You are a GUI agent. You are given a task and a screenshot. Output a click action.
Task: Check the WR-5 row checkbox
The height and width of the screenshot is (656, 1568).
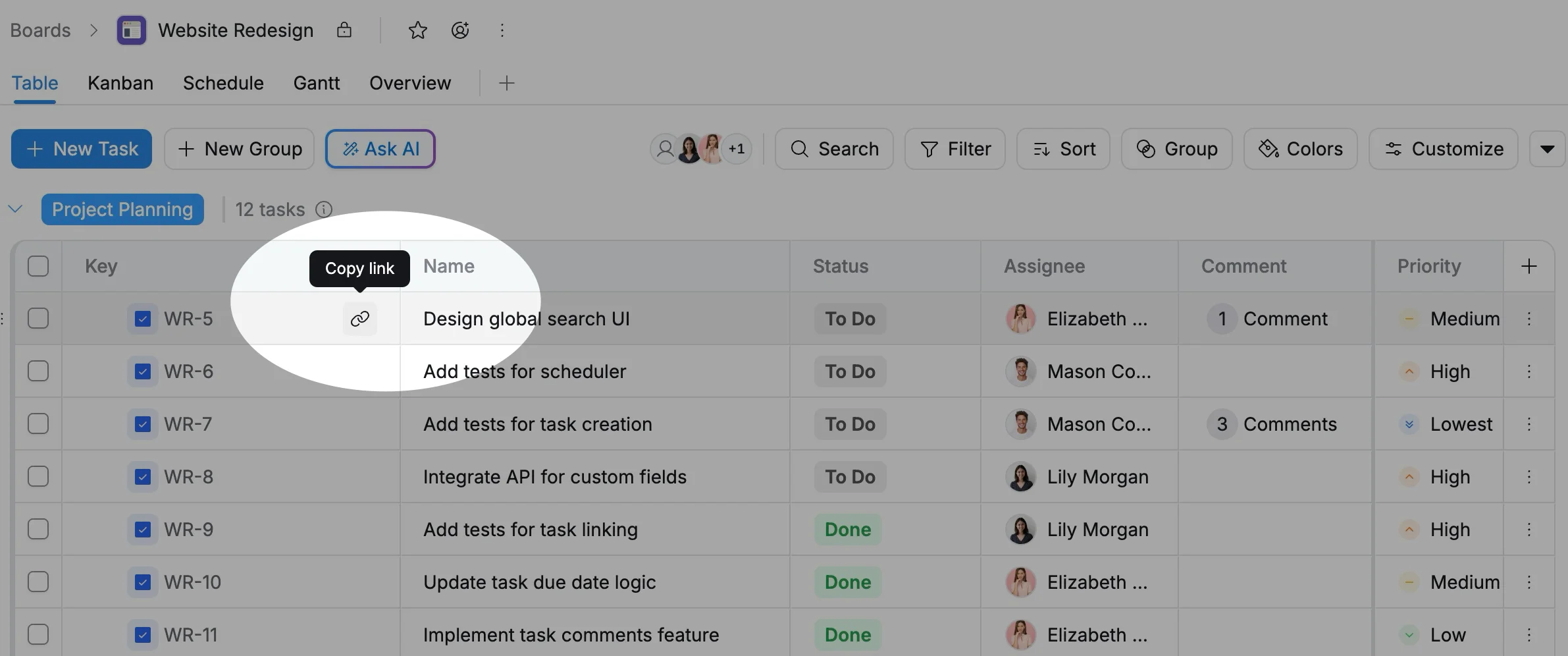(x=38, y=318)
